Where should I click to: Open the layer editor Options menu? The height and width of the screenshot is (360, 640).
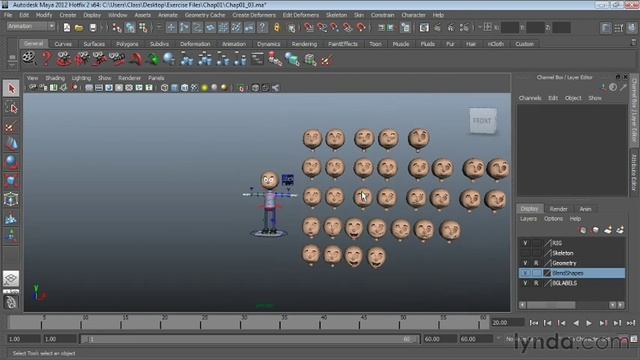click(553, 219)
